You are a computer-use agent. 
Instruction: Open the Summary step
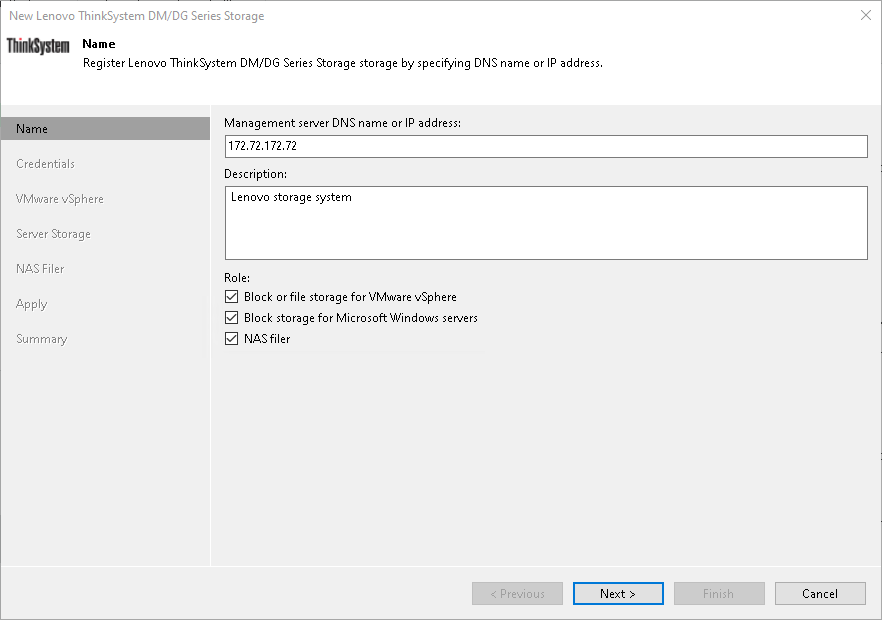pos(42,339)
